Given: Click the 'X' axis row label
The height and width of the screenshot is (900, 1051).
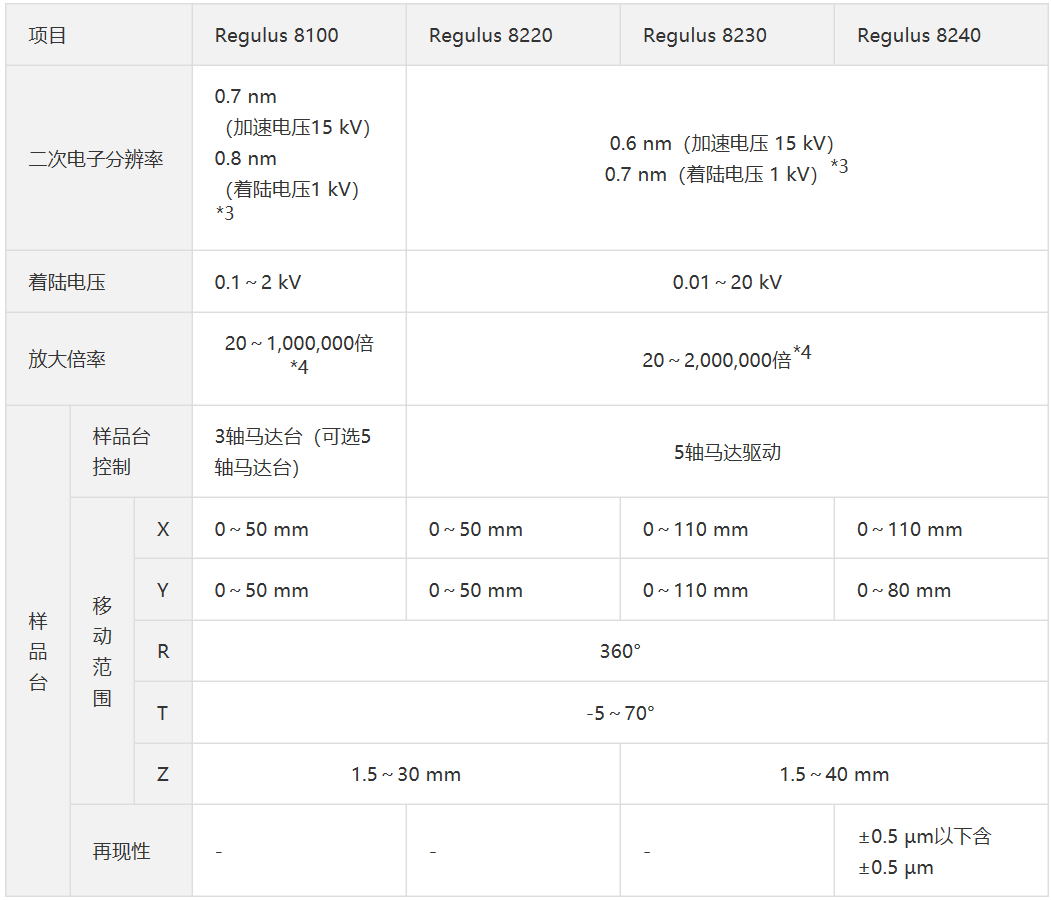Looking at the screenshot, I should tap(163, 529).
